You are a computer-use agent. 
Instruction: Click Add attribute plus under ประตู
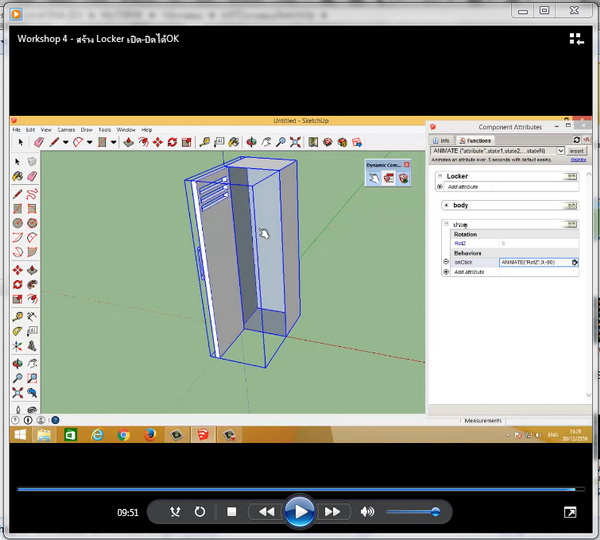click(x=446, y=272)
